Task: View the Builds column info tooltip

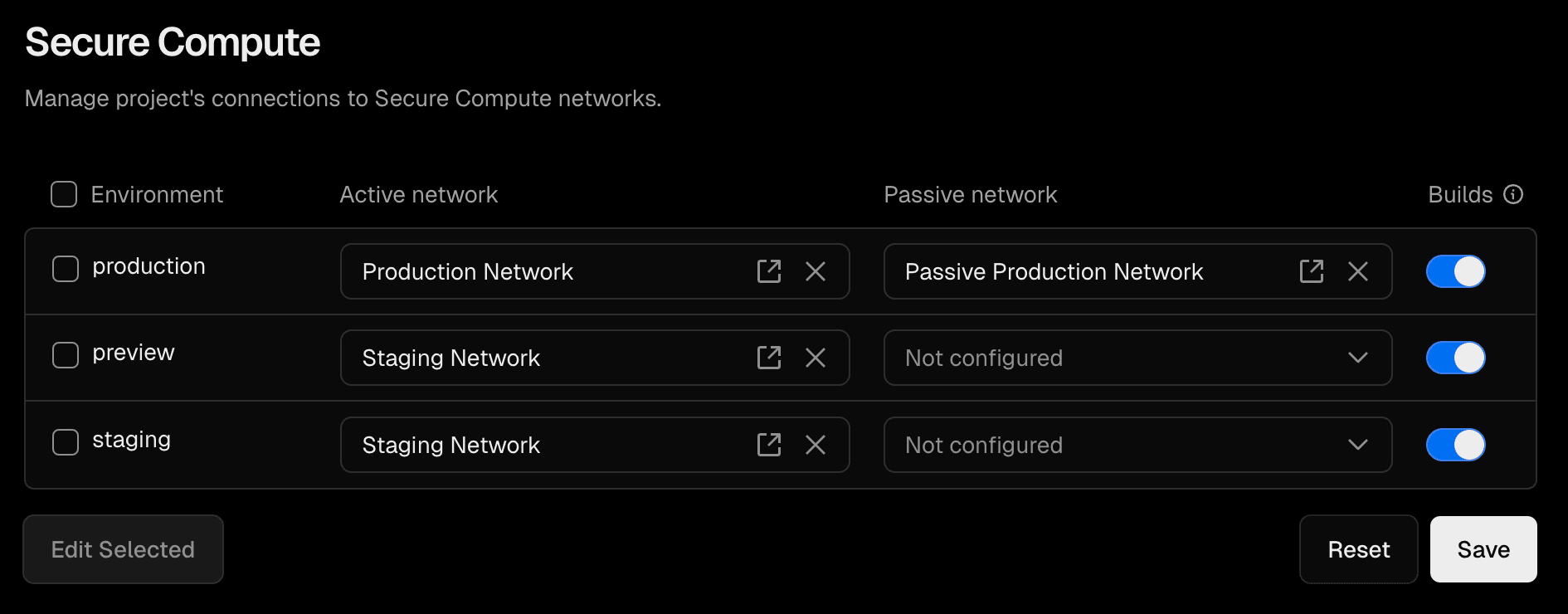Action: pyautogui.click(x=1515, y=194)
